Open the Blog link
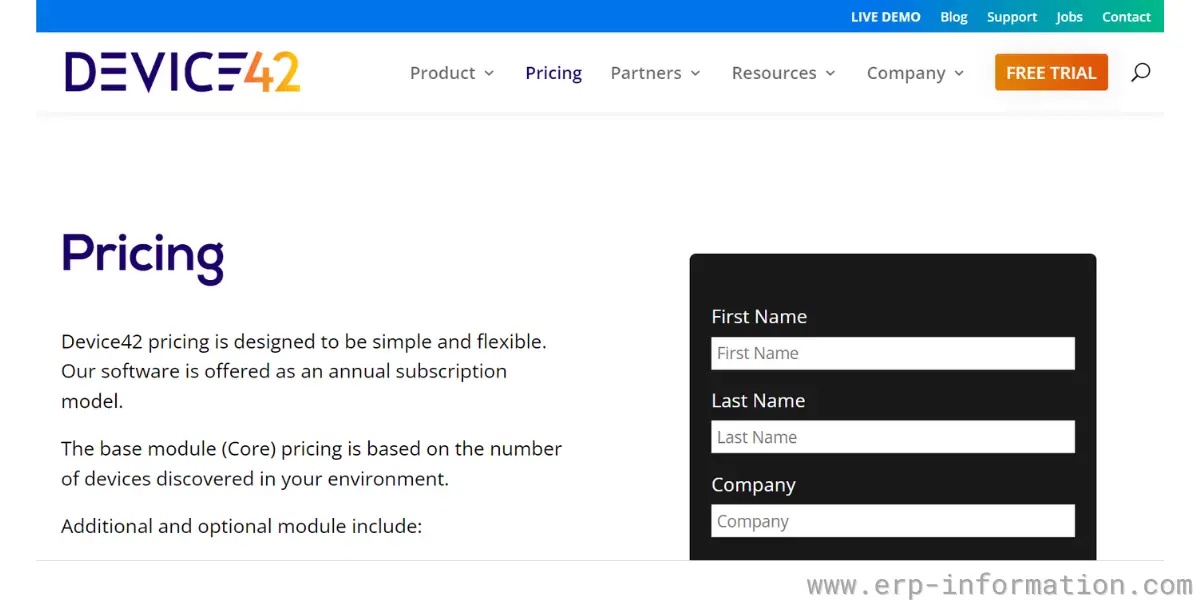This screenshot has width=1200, height=600. tap(954, 17)
